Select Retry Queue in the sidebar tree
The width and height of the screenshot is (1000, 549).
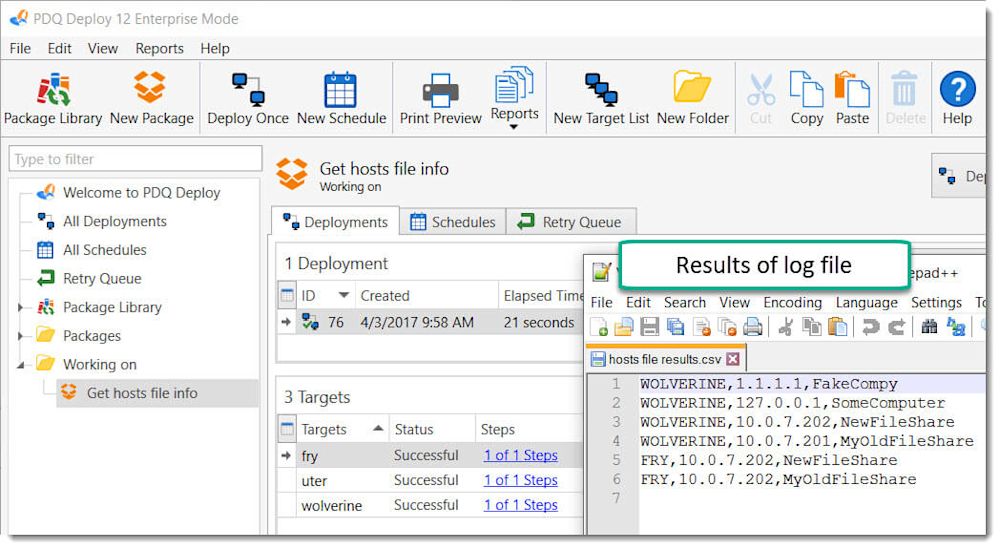102,279
